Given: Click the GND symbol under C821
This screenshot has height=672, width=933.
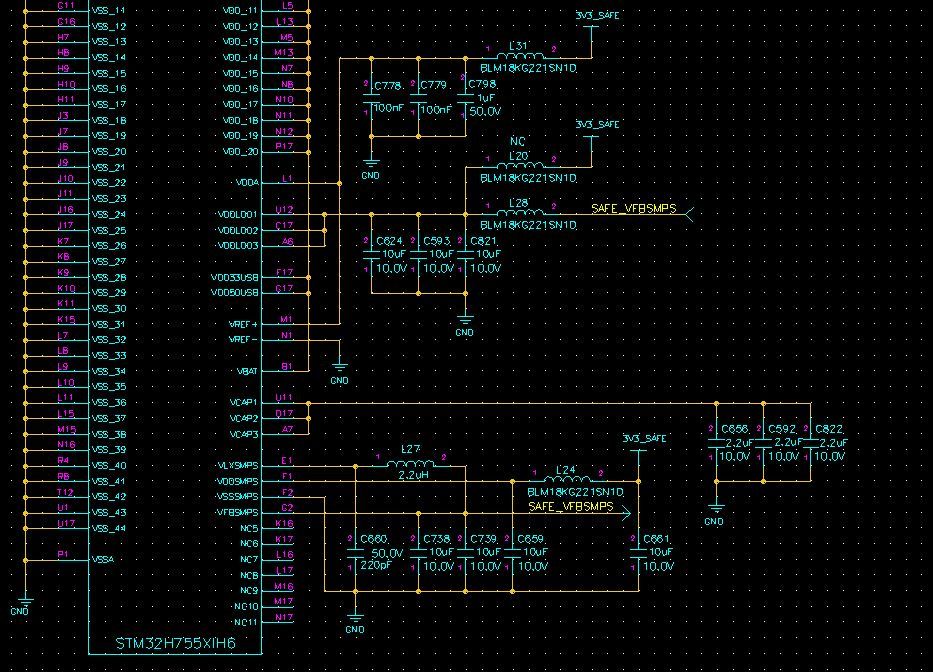Looking at the screenshot, I should click(x=465, y=324).
